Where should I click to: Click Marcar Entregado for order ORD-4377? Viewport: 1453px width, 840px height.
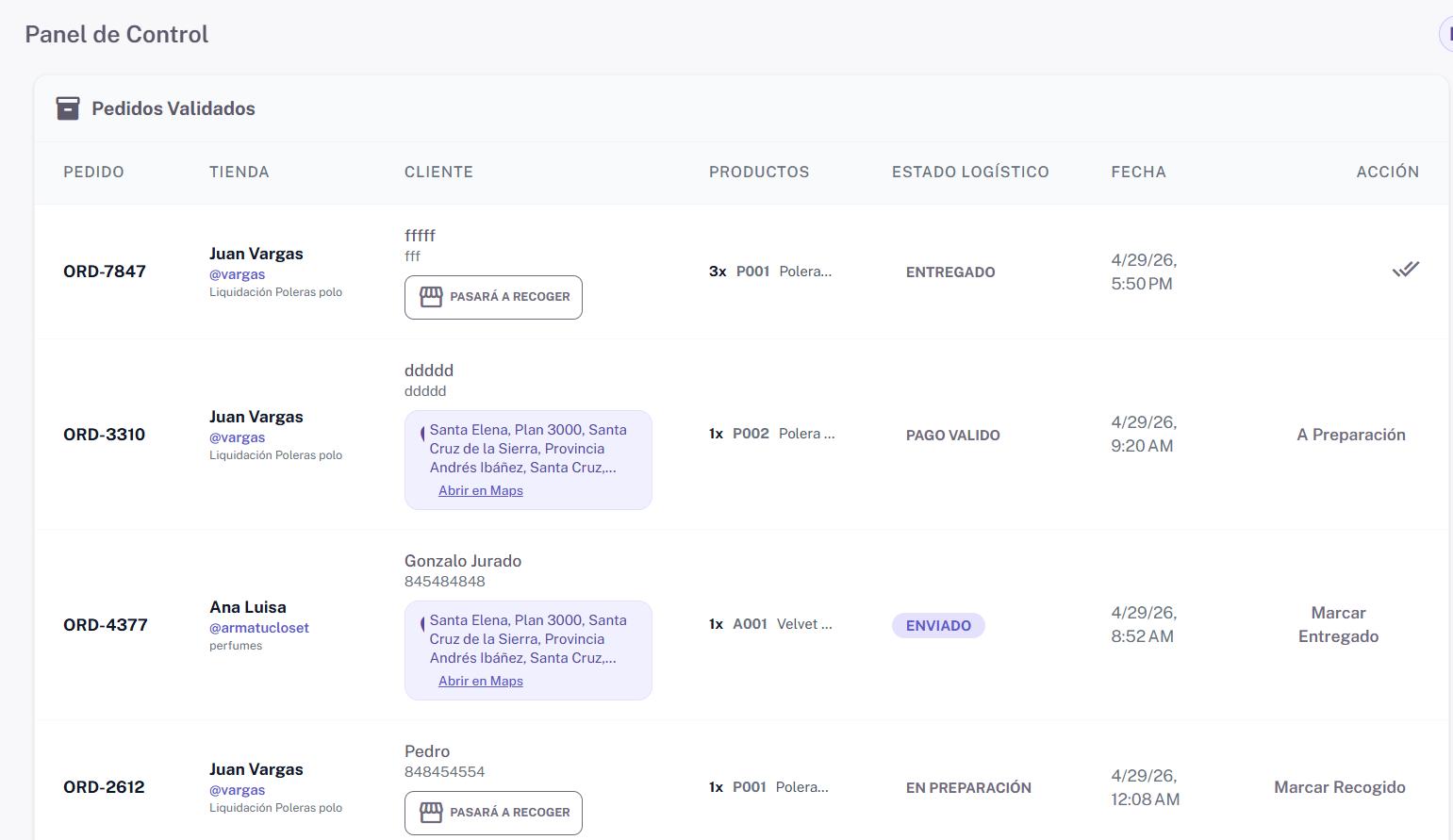[x=1338, y=624]
